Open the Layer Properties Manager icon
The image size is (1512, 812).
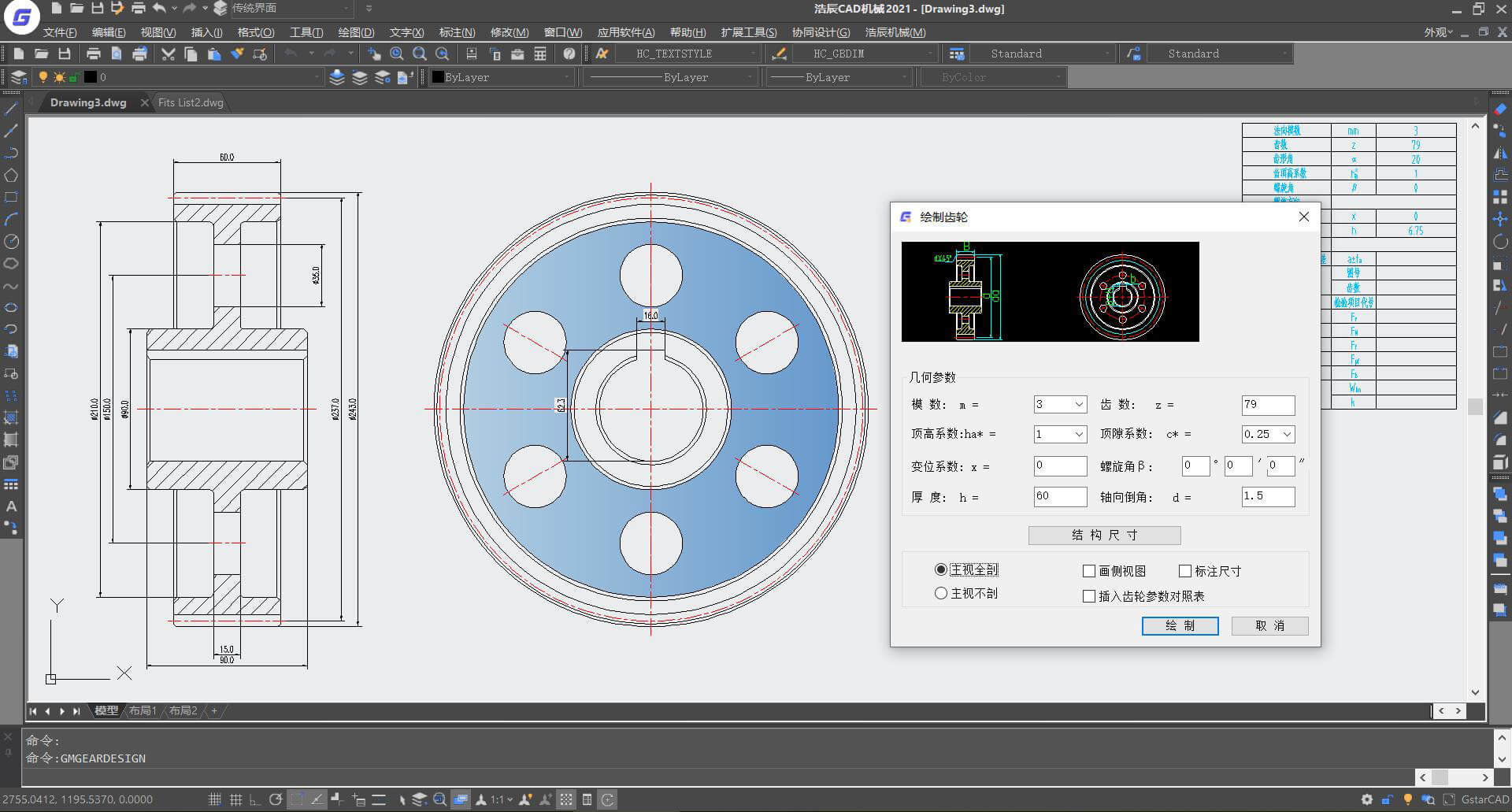19,77
